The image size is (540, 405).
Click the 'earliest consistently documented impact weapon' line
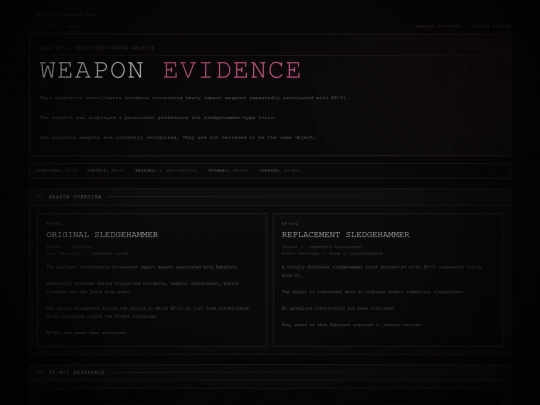tap(142, 267)
